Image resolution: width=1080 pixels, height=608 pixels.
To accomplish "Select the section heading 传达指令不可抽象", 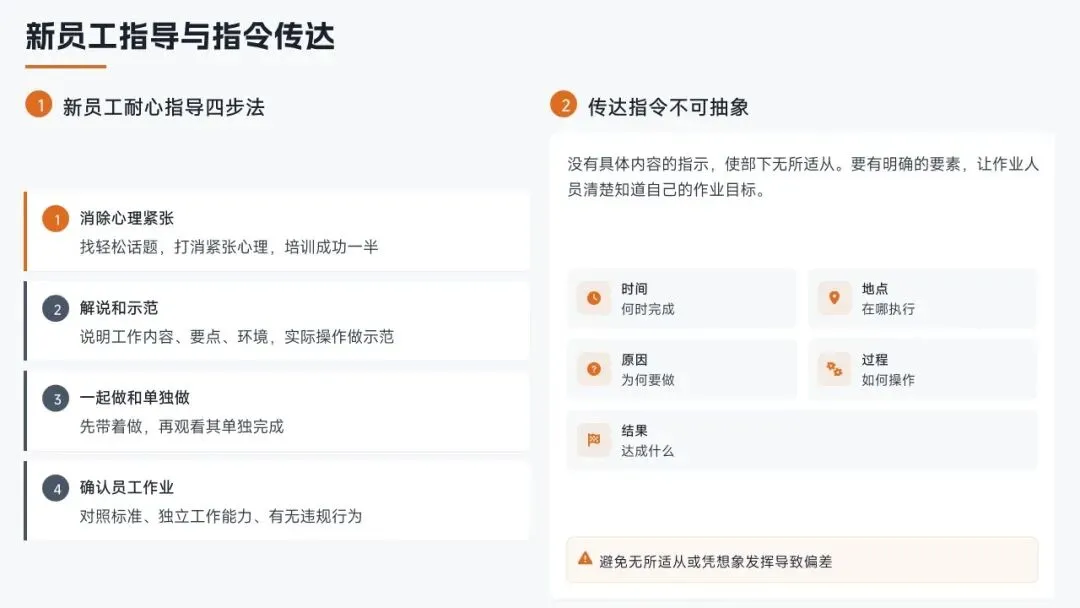I will [x=668, y=107].
